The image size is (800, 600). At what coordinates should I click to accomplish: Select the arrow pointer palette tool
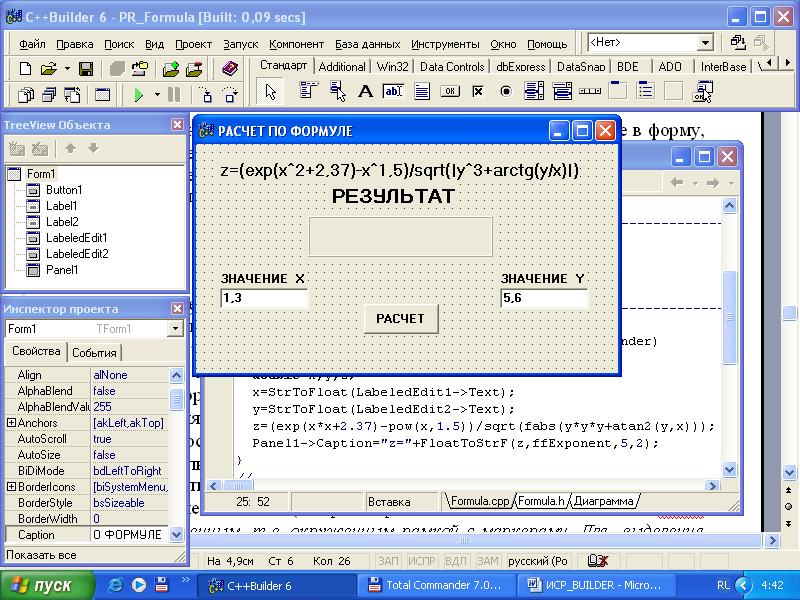click(270, 92)
